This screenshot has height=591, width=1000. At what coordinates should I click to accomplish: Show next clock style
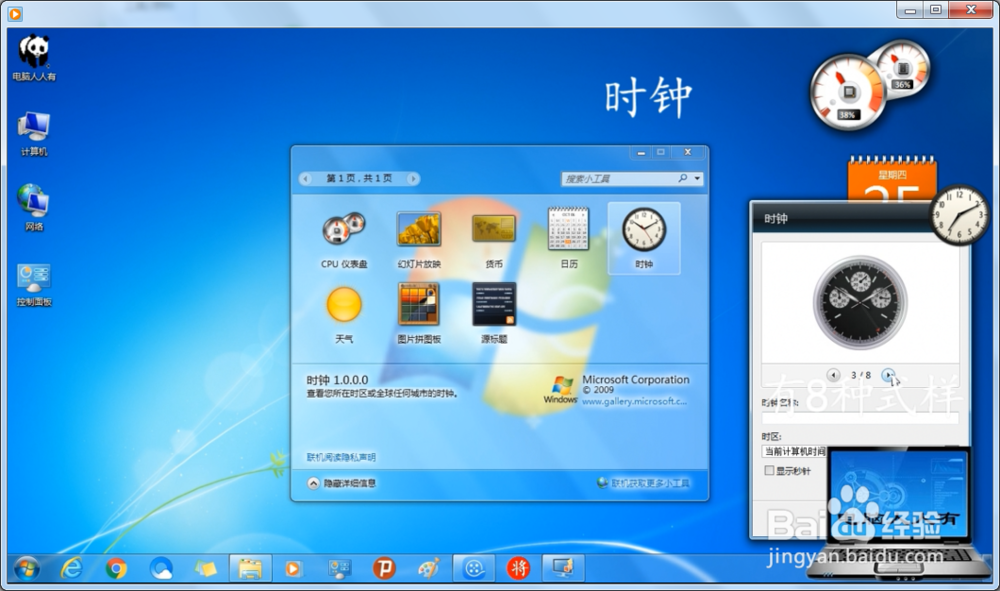pos(888,375)
